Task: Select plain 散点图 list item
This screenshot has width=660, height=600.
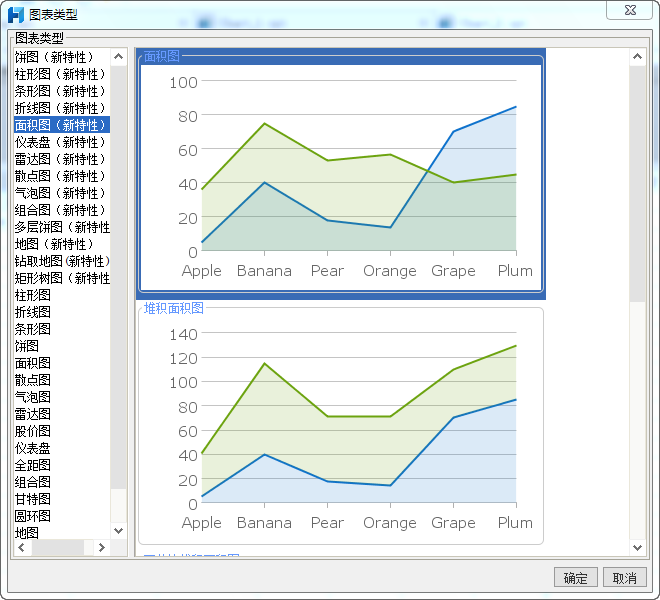Action: (x=62, y=380)
